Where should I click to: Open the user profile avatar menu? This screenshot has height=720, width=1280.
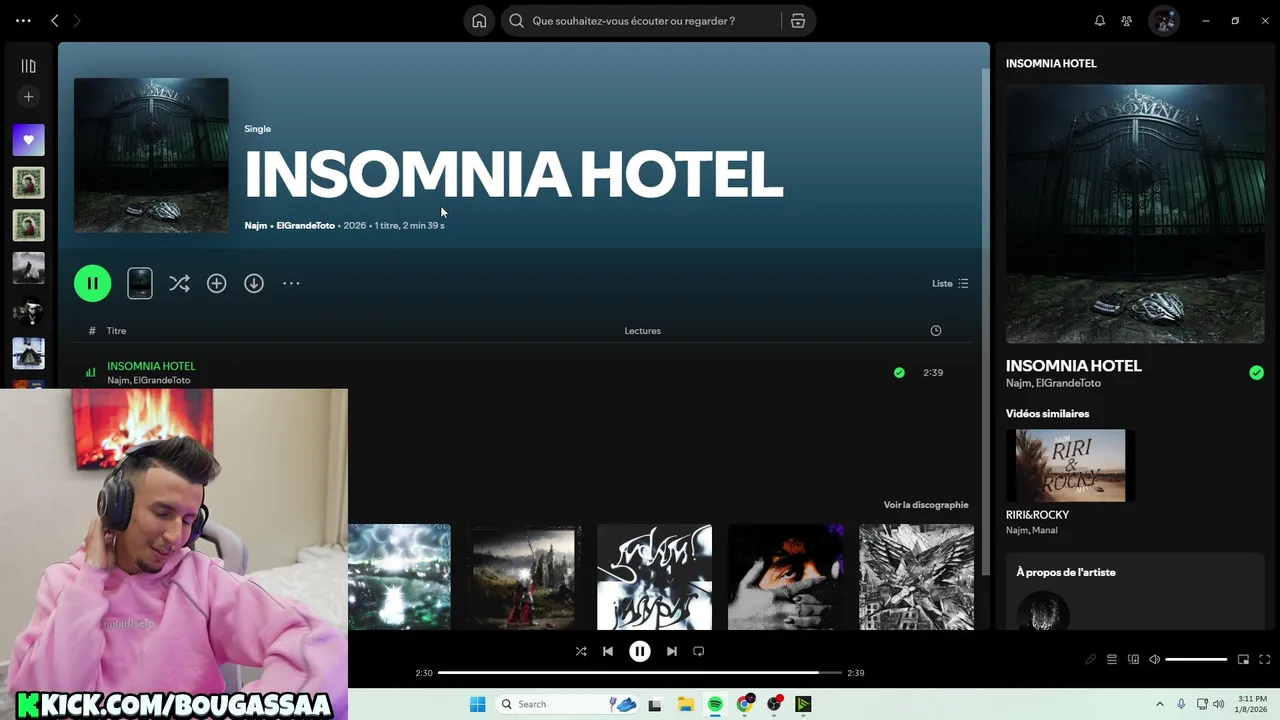tap(1163, 21)
